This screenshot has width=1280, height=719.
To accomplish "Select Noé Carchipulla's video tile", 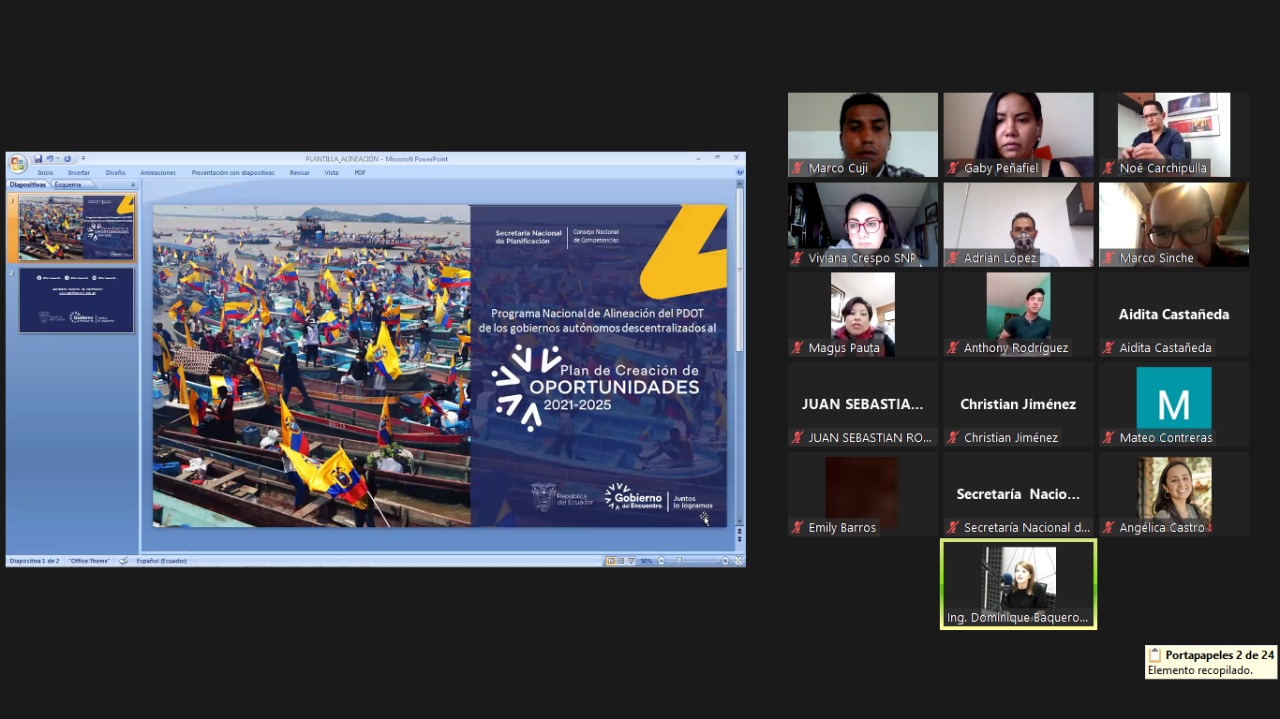I will click(x=1174, y=135).
